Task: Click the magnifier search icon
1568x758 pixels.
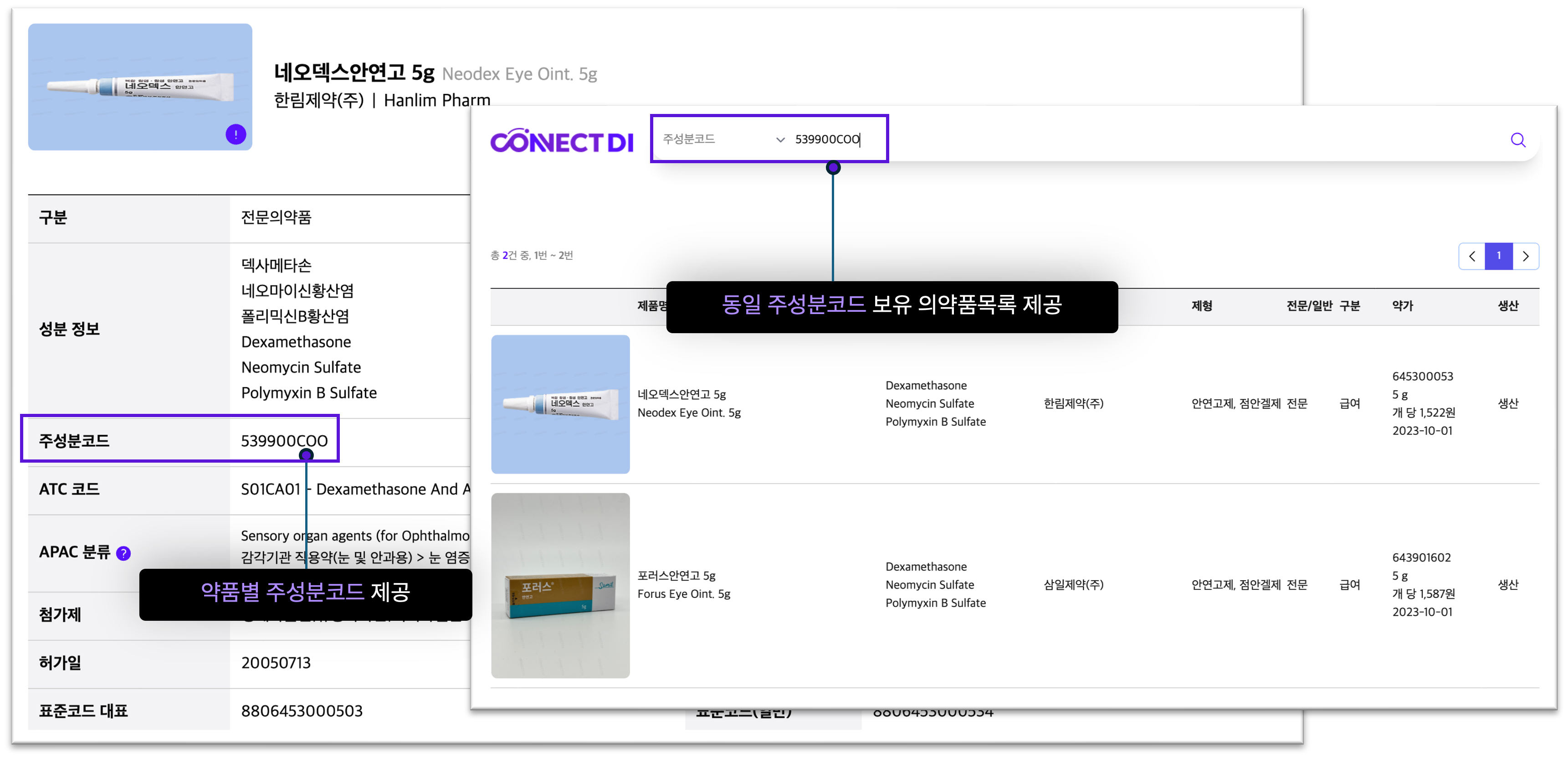Action: [1517, 140]
